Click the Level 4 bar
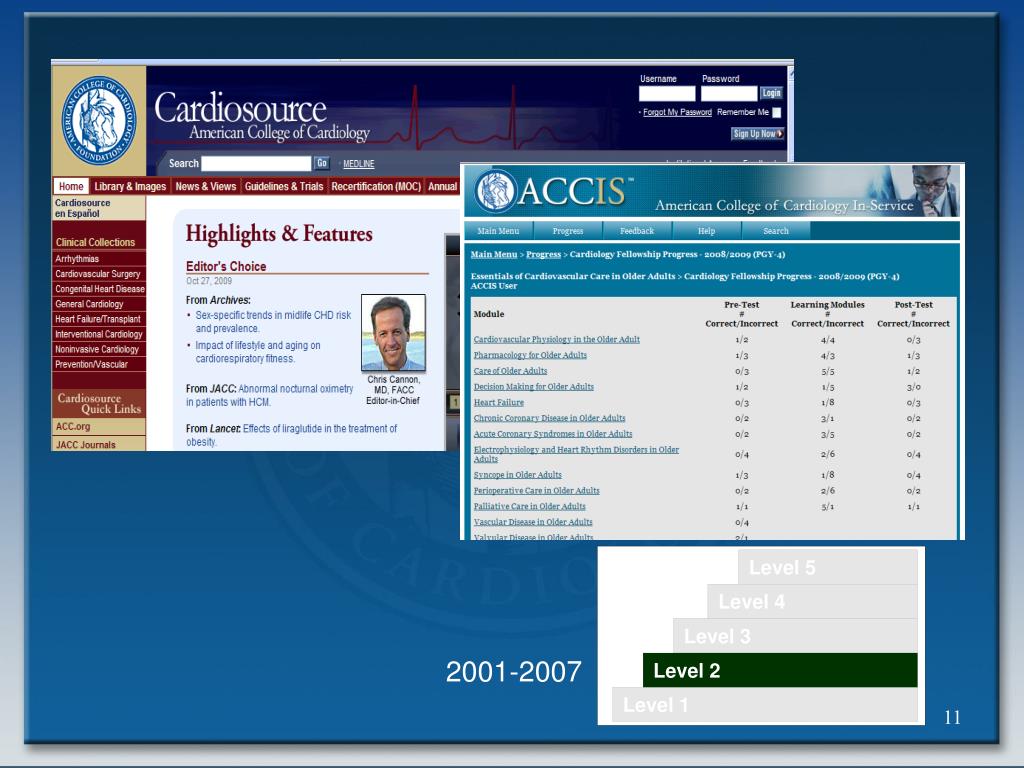1024x768 pixels. point(812,601)
